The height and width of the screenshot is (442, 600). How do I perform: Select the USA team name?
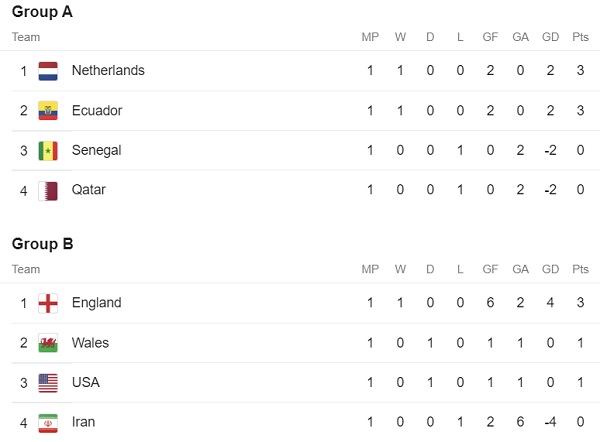pyautogui.click(x=86, y=382)
